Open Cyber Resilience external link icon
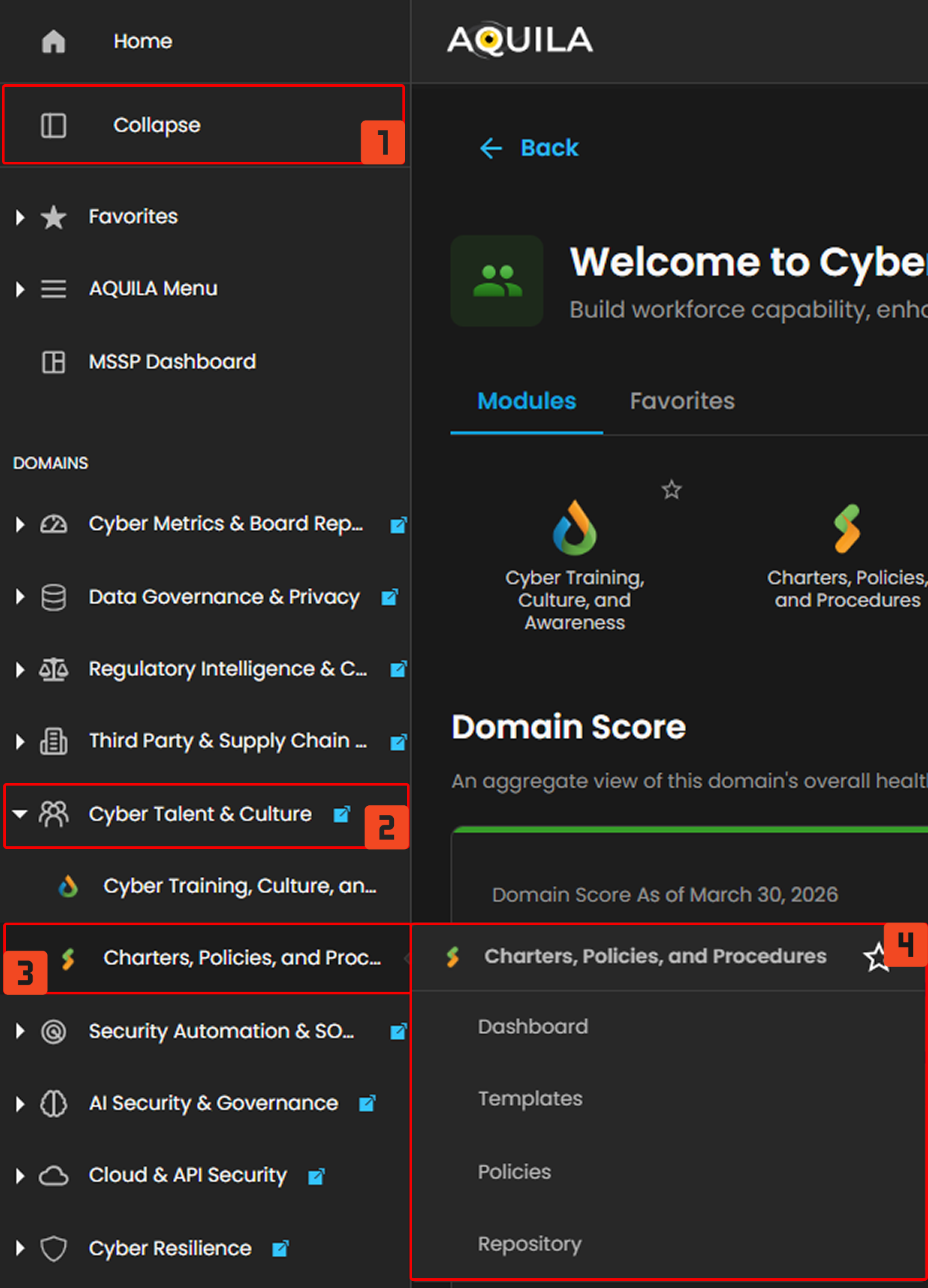The image size is (928, 1288). pyautogui.click(x=280, y=1249)
